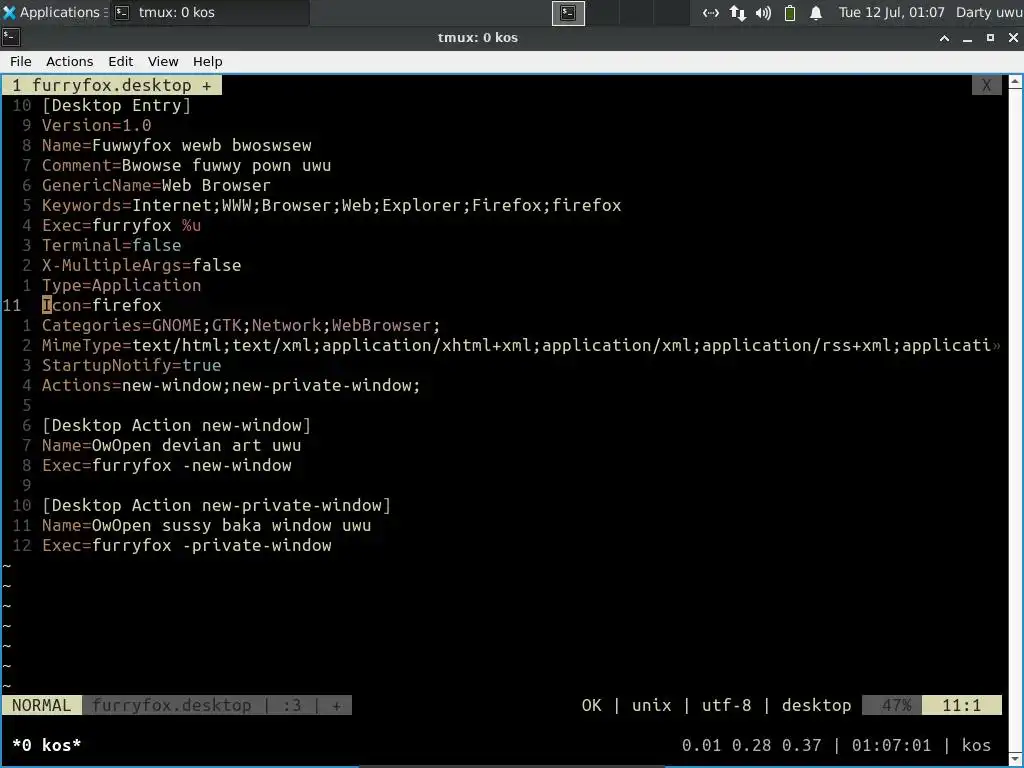This screenshot has width=1024, height=768.
Task: Click the X-MultipleArgs=false line
Action: click(x=142, y=265)
